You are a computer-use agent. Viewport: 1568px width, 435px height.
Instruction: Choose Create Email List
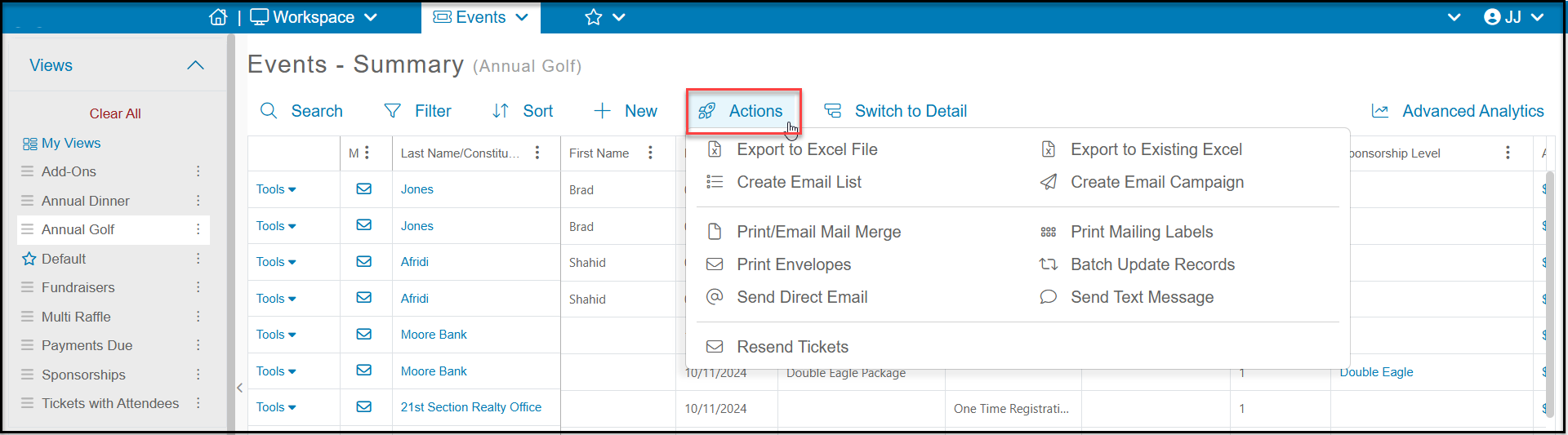click(x=784, y=182)
